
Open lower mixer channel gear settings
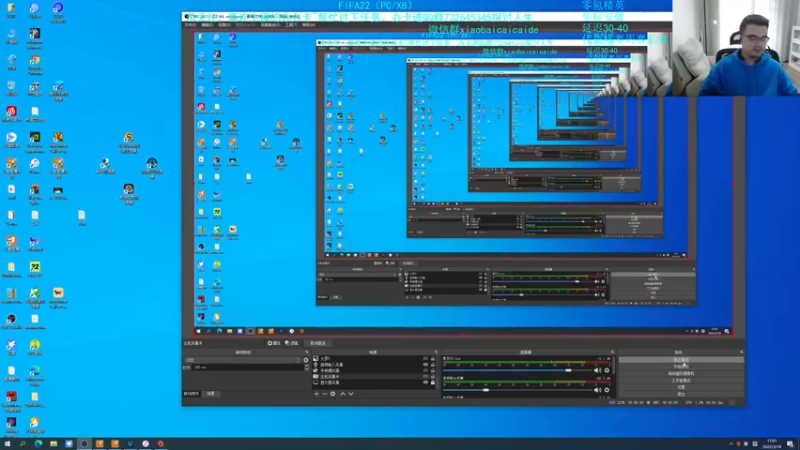[607, 390]
